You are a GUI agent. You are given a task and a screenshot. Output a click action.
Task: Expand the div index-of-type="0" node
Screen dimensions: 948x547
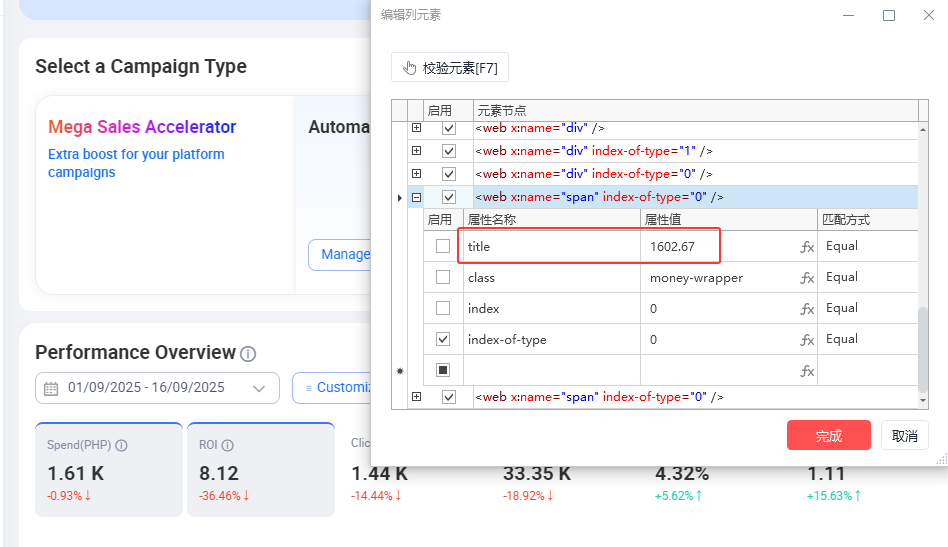point(417,173)
